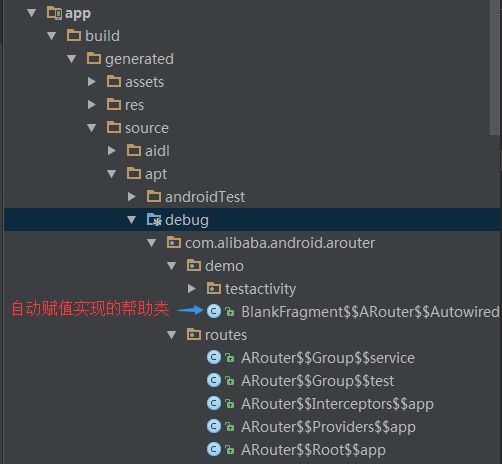Click the ARouter$$Interceptors$$app class icon

coord(214,403)
